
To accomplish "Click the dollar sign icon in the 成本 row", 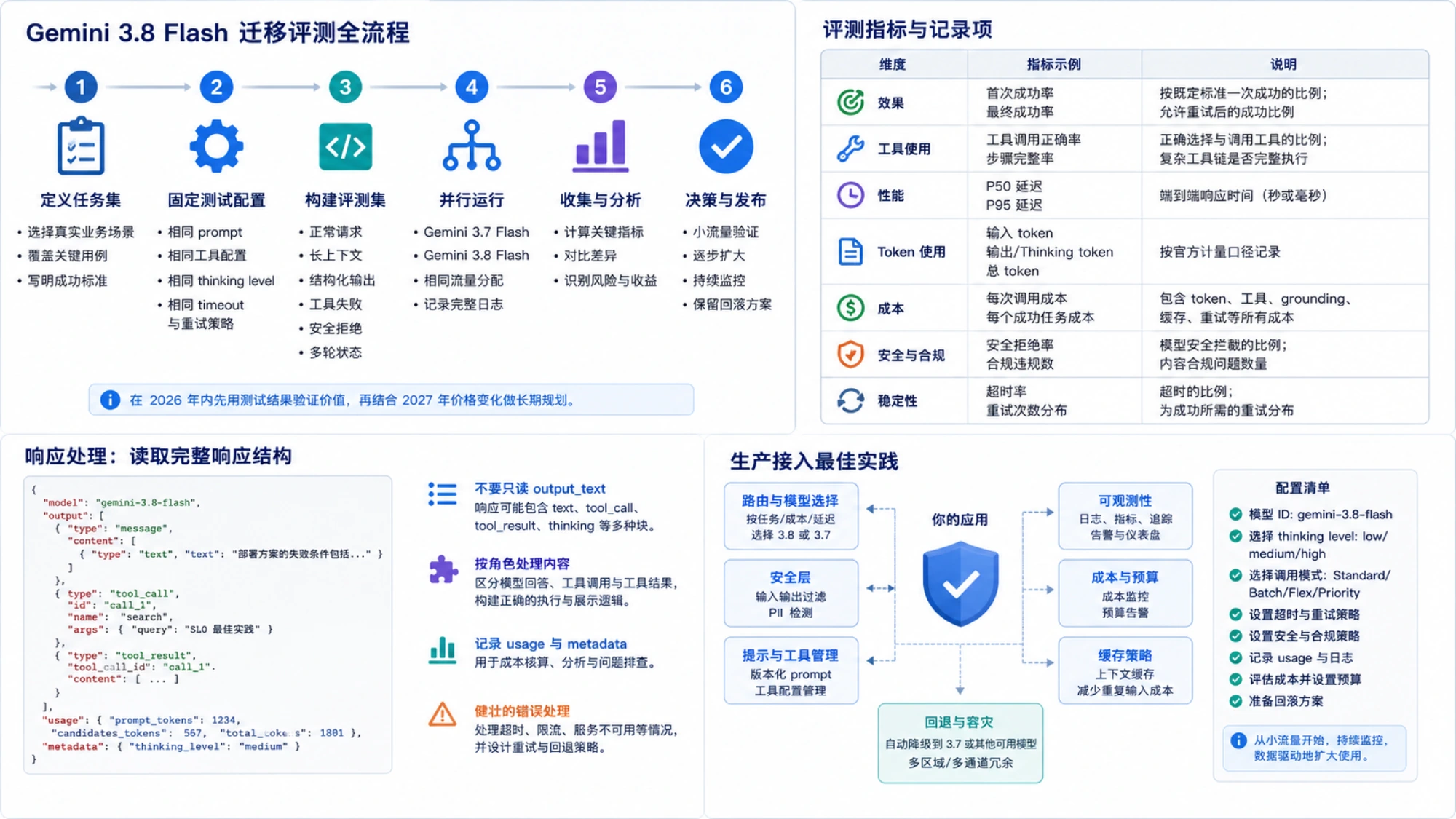I will point(850,308).
